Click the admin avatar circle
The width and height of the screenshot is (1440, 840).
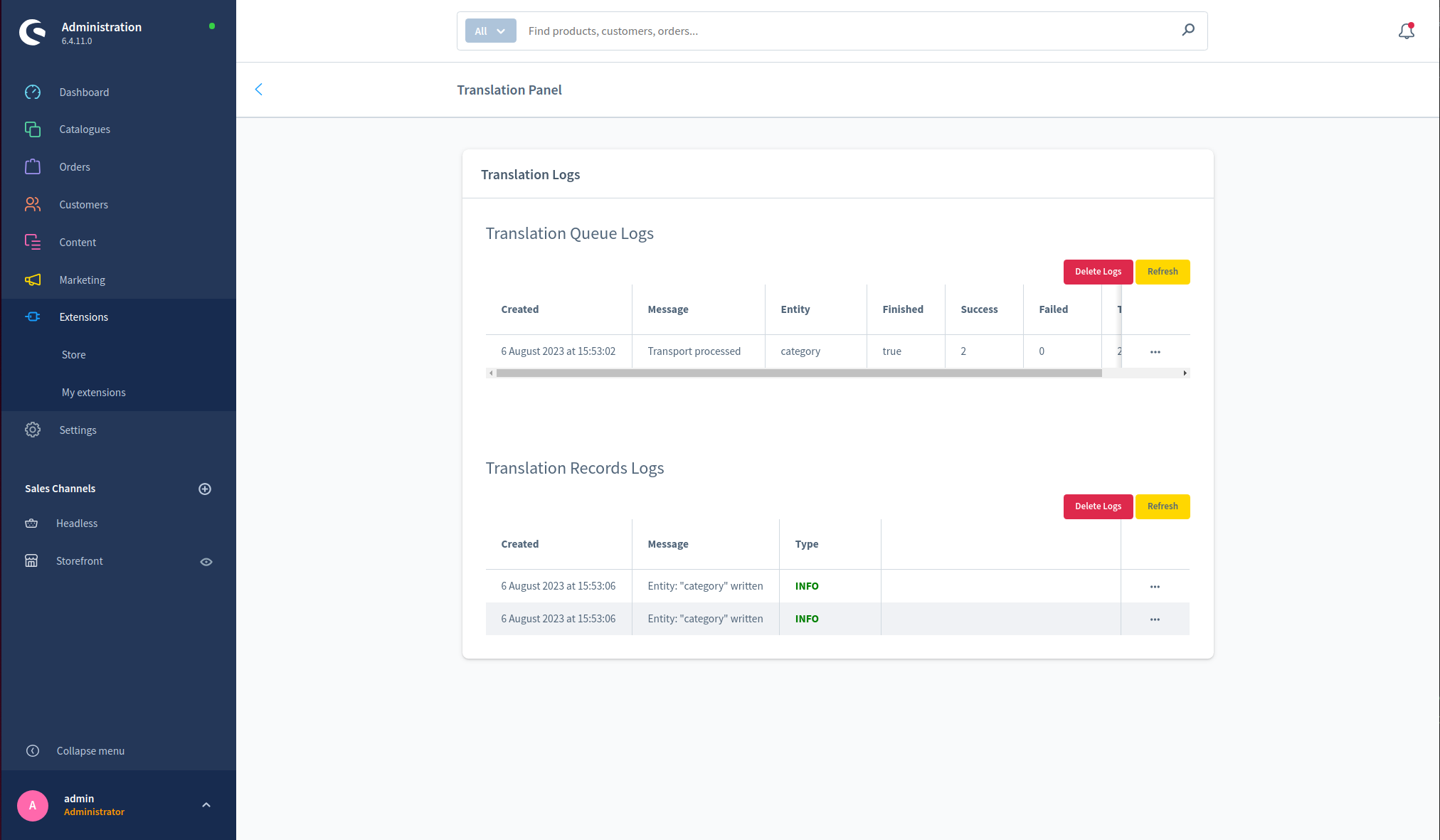click(x=33, y=805)
